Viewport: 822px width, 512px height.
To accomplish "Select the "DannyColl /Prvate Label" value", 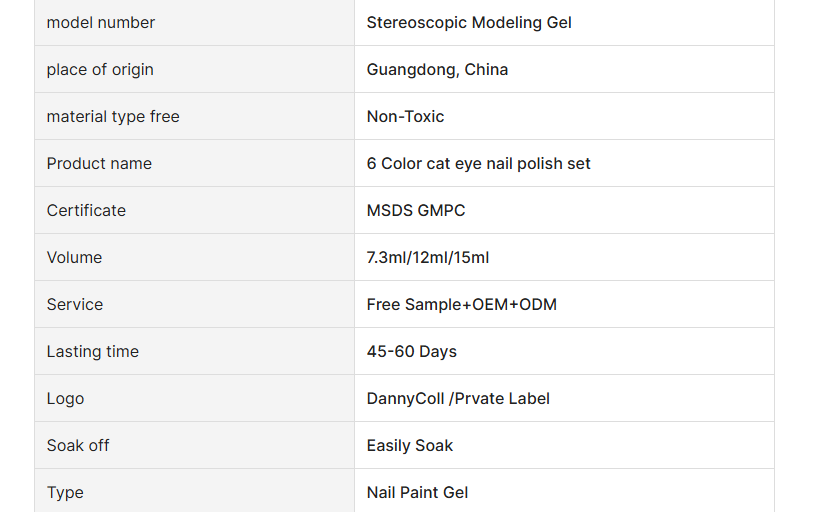I will 458,398.
